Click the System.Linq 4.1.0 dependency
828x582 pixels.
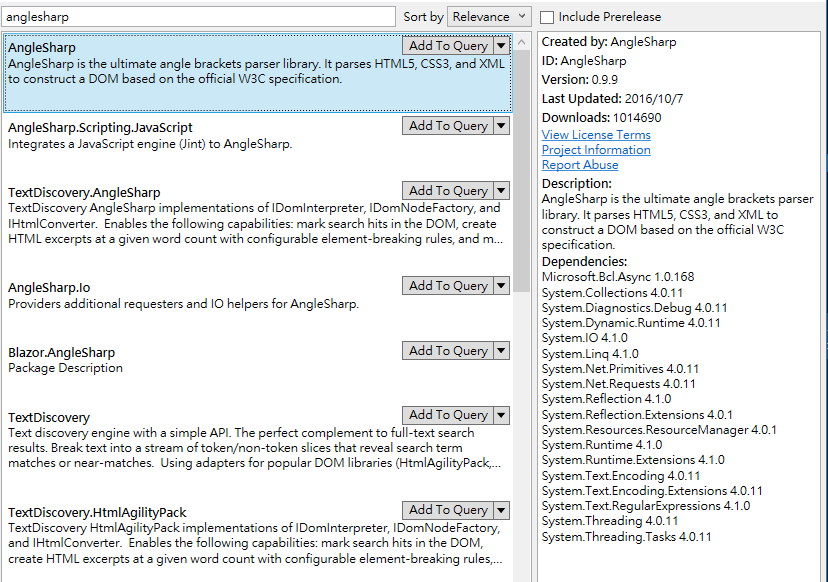tap(590, 354)
